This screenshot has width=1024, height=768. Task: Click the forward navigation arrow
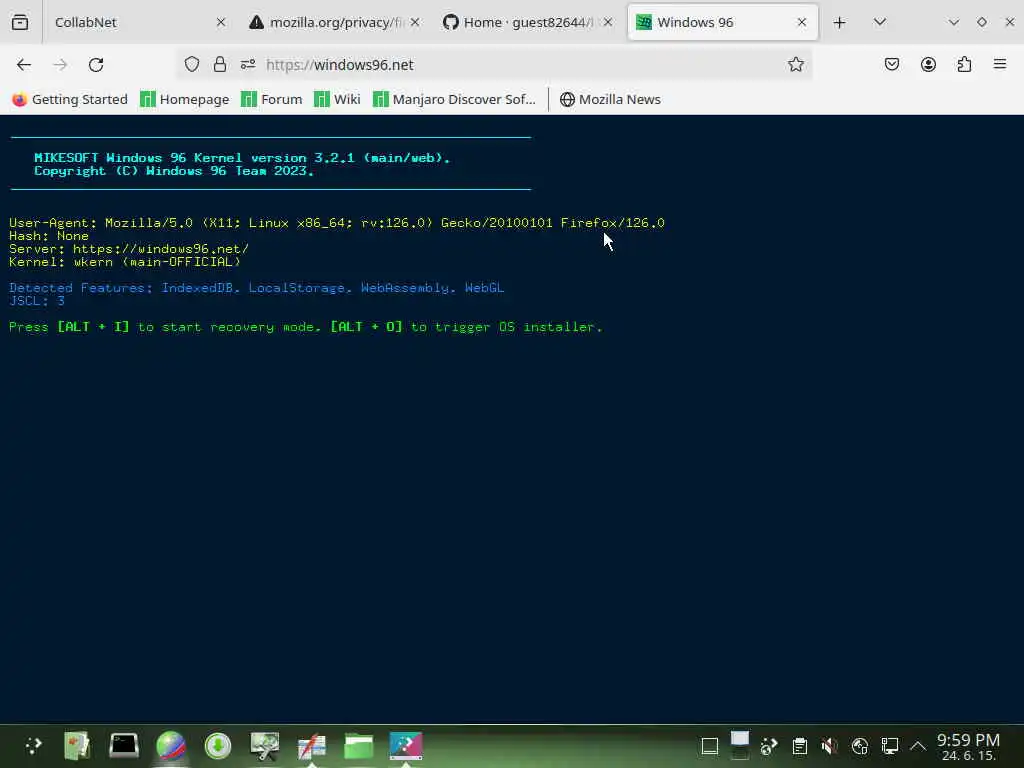tap(60, 65)
